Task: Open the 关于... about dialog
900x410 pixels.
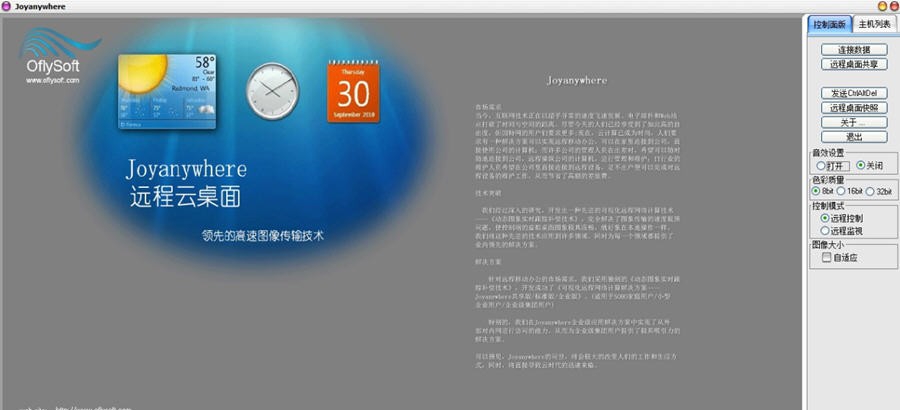Action: (854, 122)
